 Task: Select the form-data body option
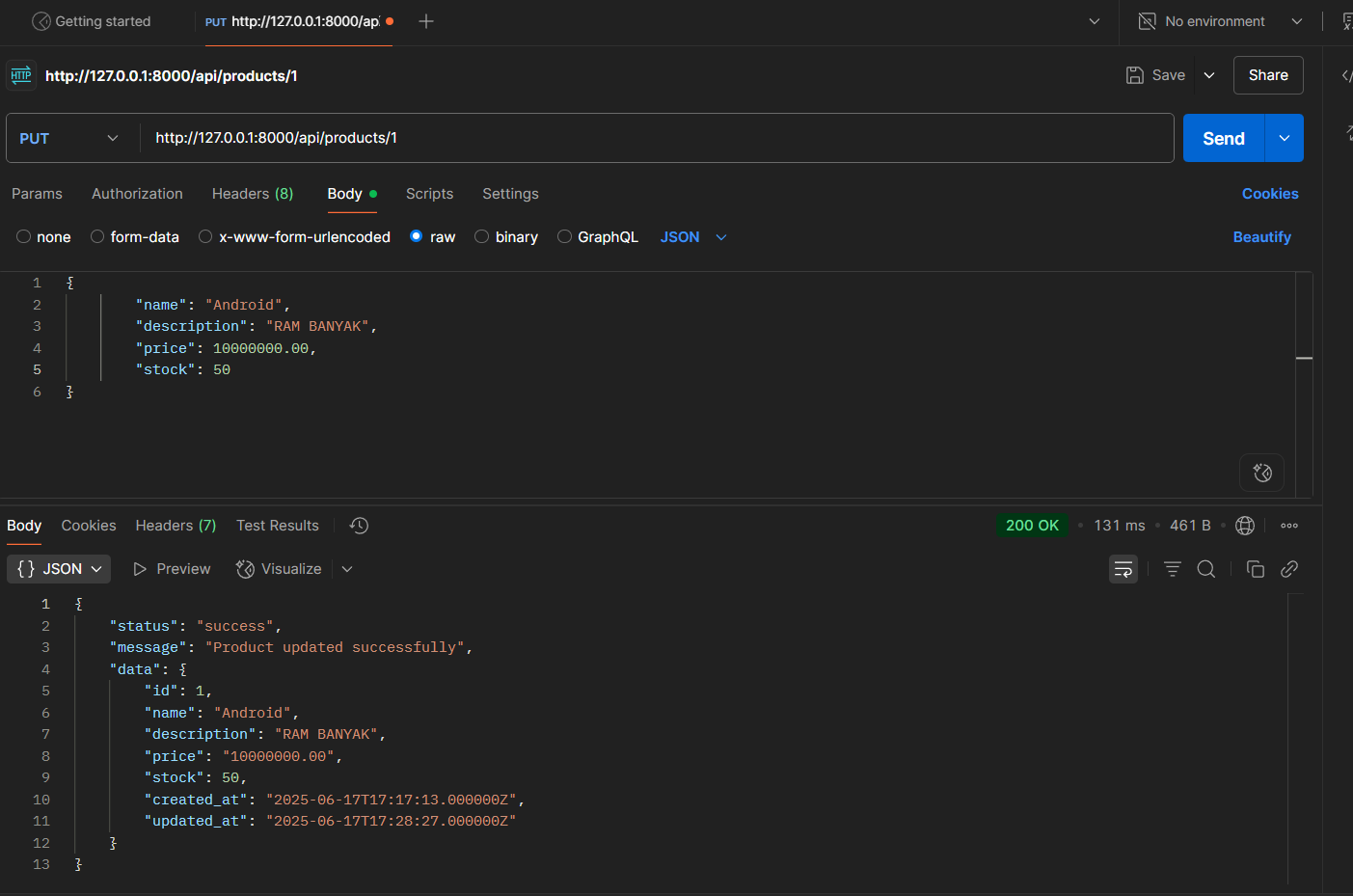[135, 236]
